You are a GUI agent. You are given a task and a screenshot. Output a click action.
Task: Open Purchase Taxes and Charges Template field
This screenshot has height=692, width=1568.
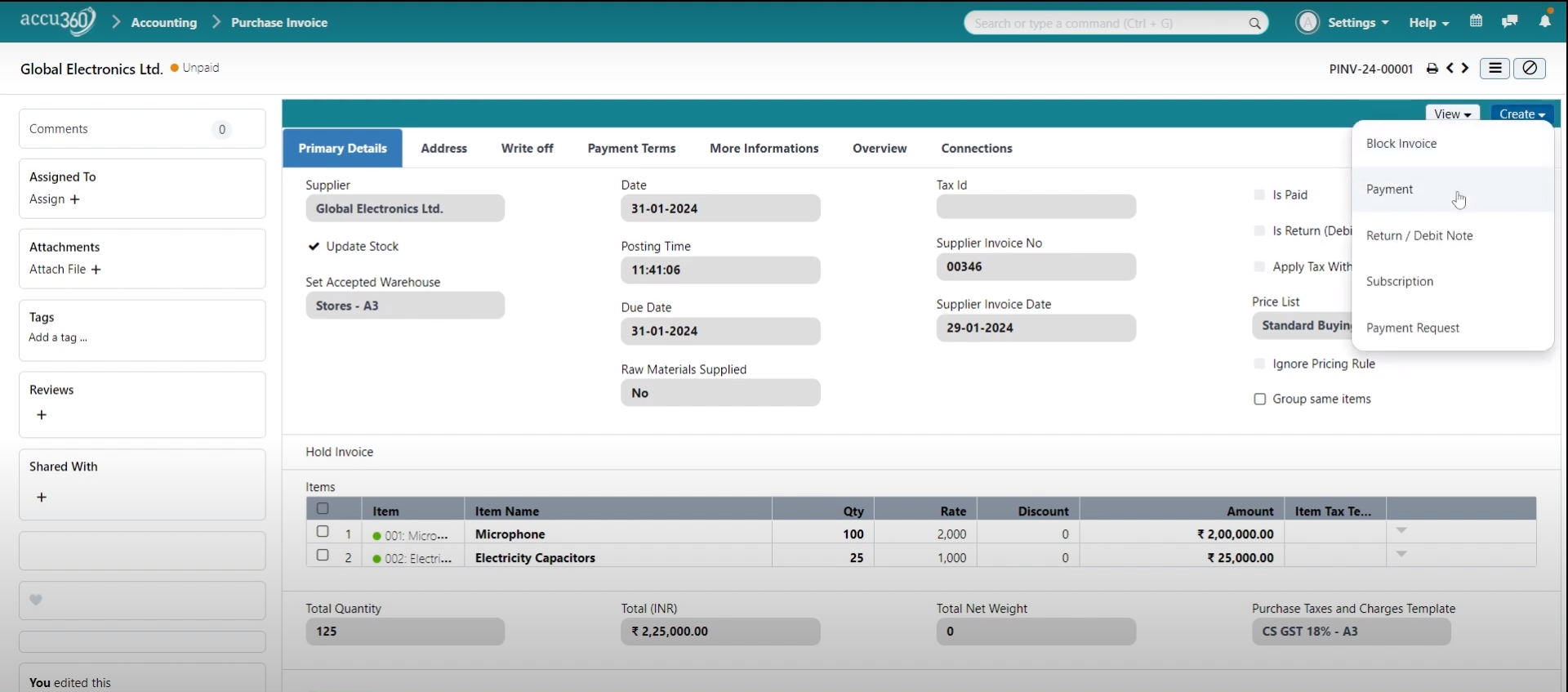[1352, 632]
